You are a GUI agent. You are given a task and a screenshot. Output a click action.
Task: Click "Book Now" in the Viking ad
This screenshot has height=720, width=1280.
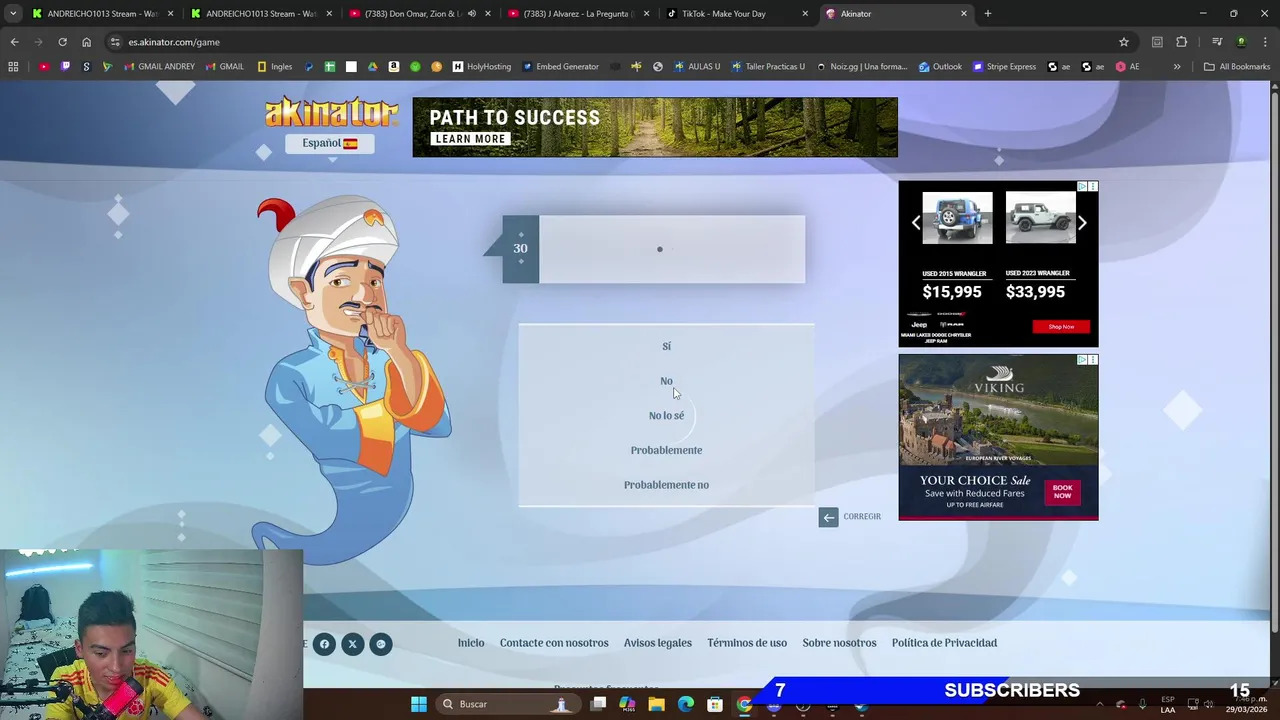[1062, 492]
